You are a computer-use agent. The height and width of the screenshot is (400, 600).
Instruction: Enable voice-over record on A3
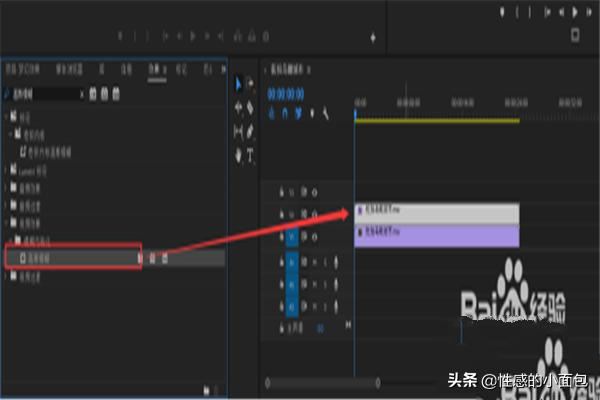coord(336,306)
